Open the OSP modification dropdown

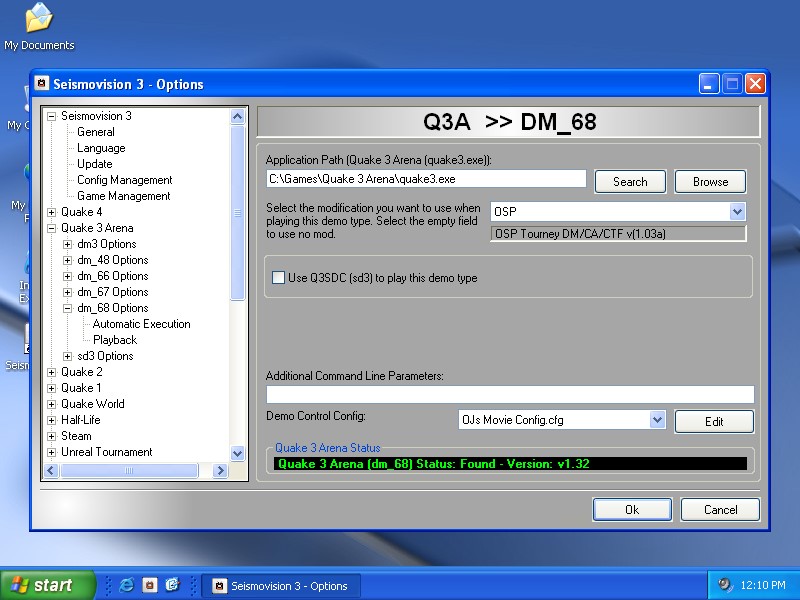[x=737, y=211]
